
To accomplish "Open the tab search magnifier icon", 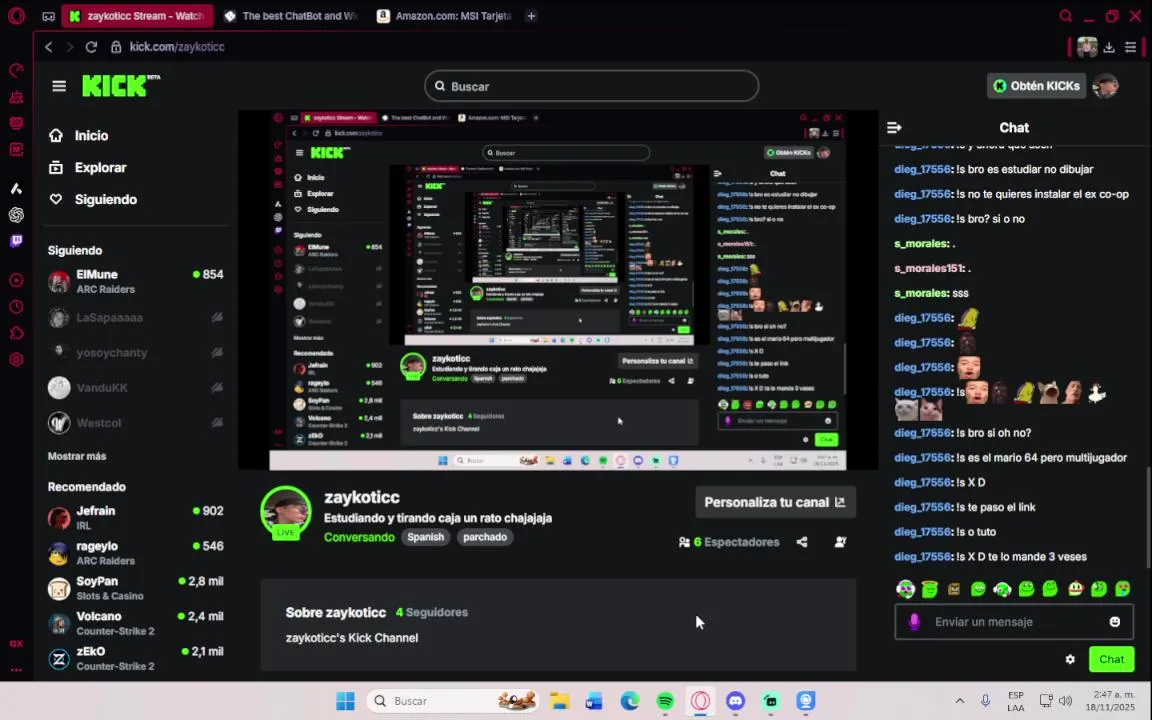I will 1065,15.
